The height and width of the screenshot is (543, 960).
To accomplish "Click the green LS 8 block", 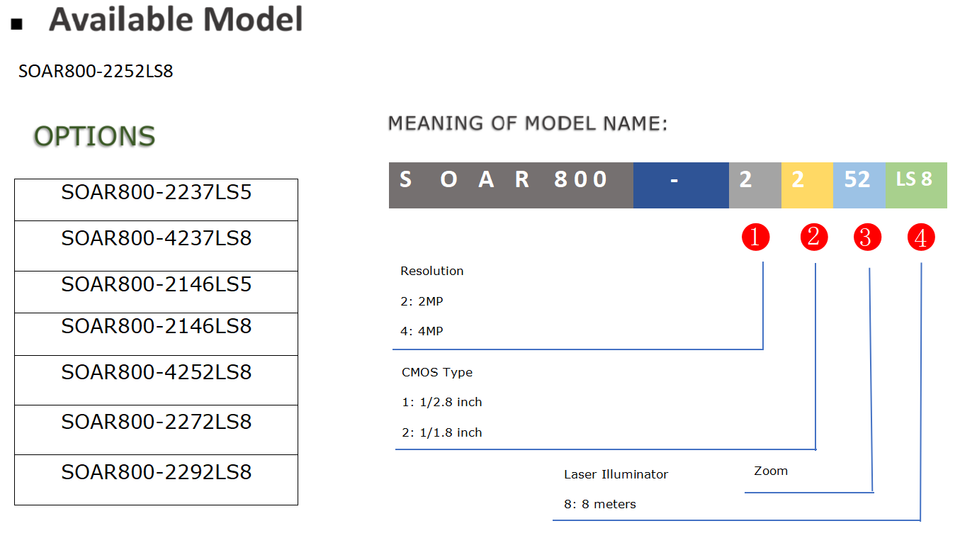I will tap(915, 185).
